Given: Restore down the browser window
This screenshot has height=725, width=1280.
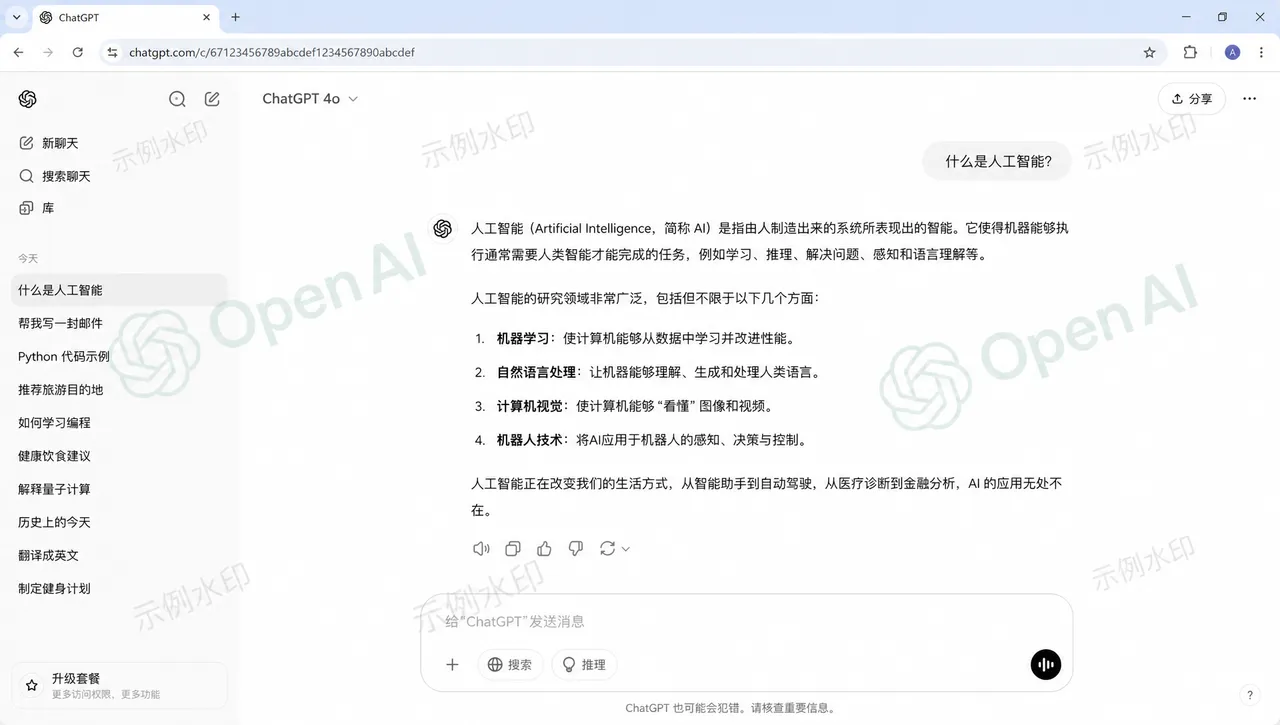Looking at the screenshot, I should click(1222, 17).
